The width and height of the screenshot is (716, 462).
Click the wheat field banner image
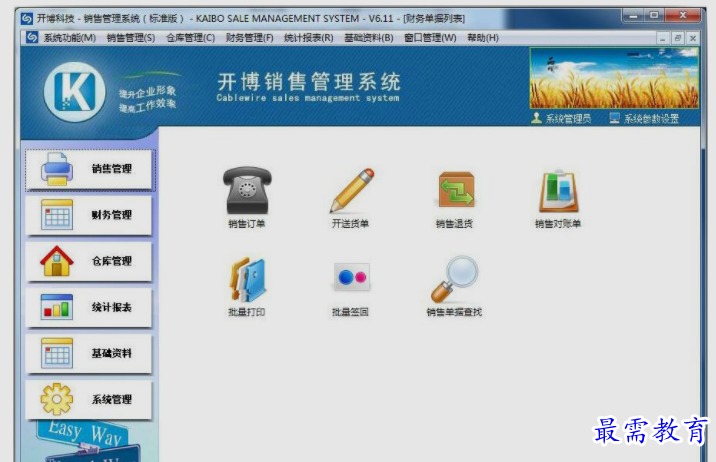pos(614,78)
